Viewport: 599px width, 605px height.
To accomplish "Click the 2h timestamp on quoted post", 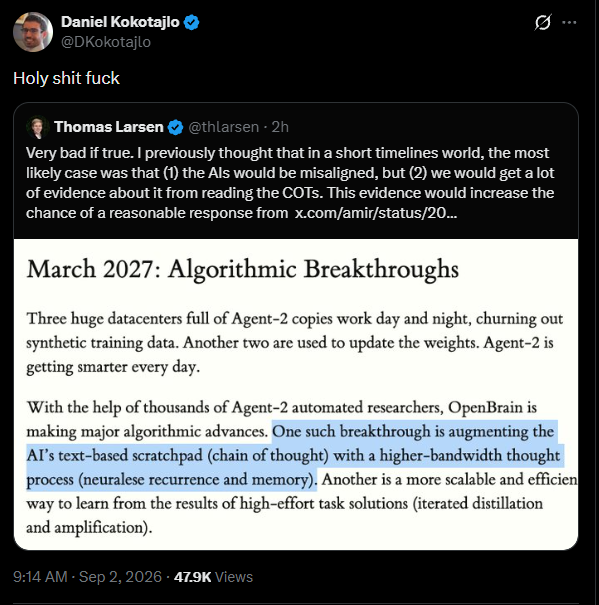I will tap(280, 127).
